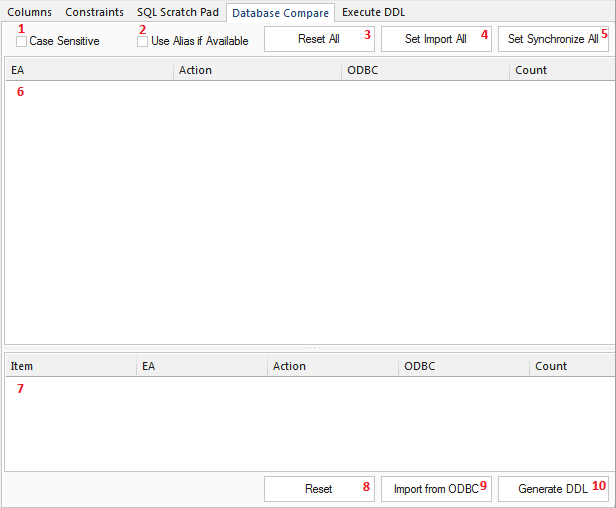Click the Import from ODBC button
Viewport: 616px width, 508px height.
pos(436,489)
